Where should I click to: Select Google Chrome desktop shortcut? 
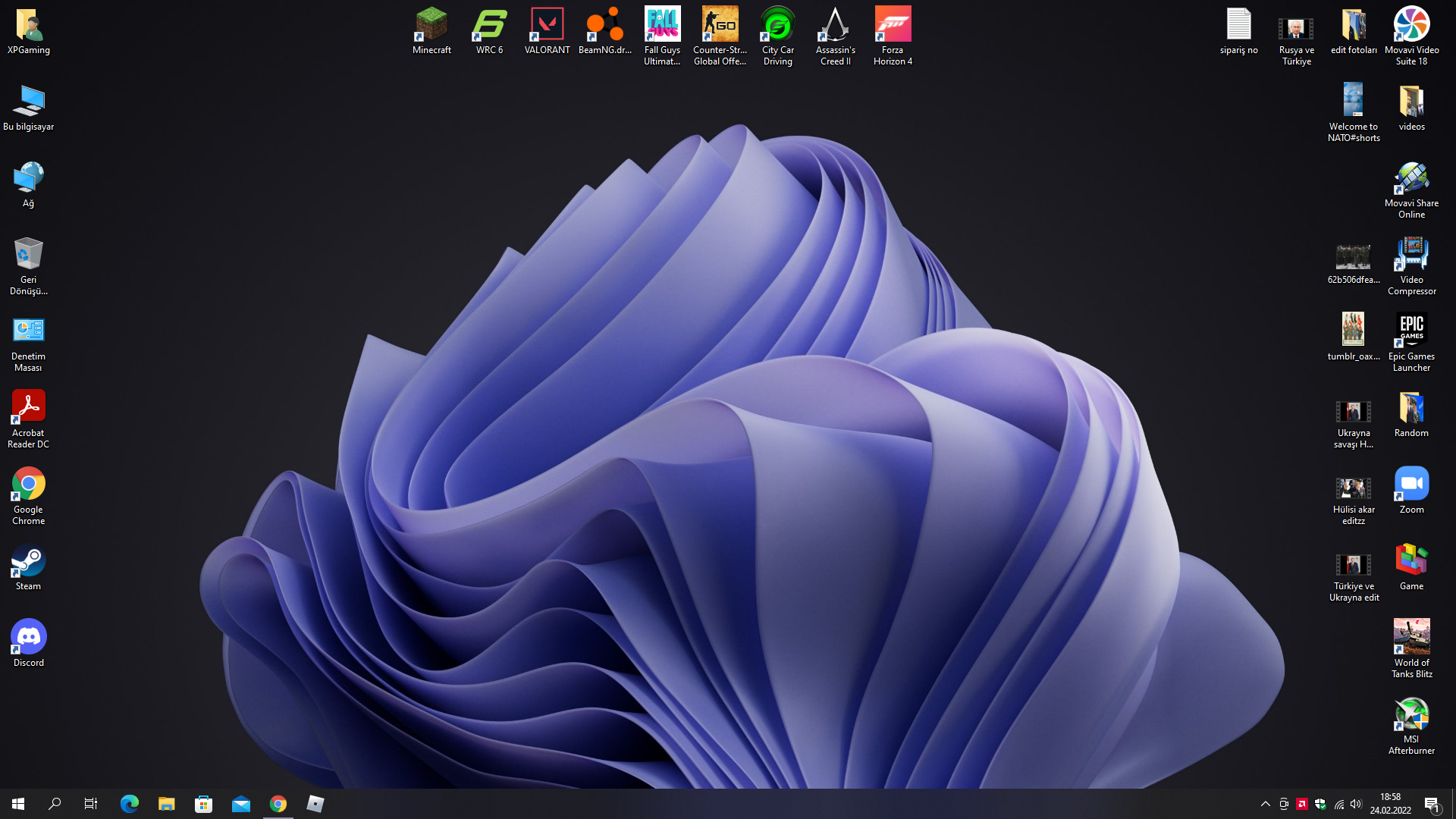[29, 497]
